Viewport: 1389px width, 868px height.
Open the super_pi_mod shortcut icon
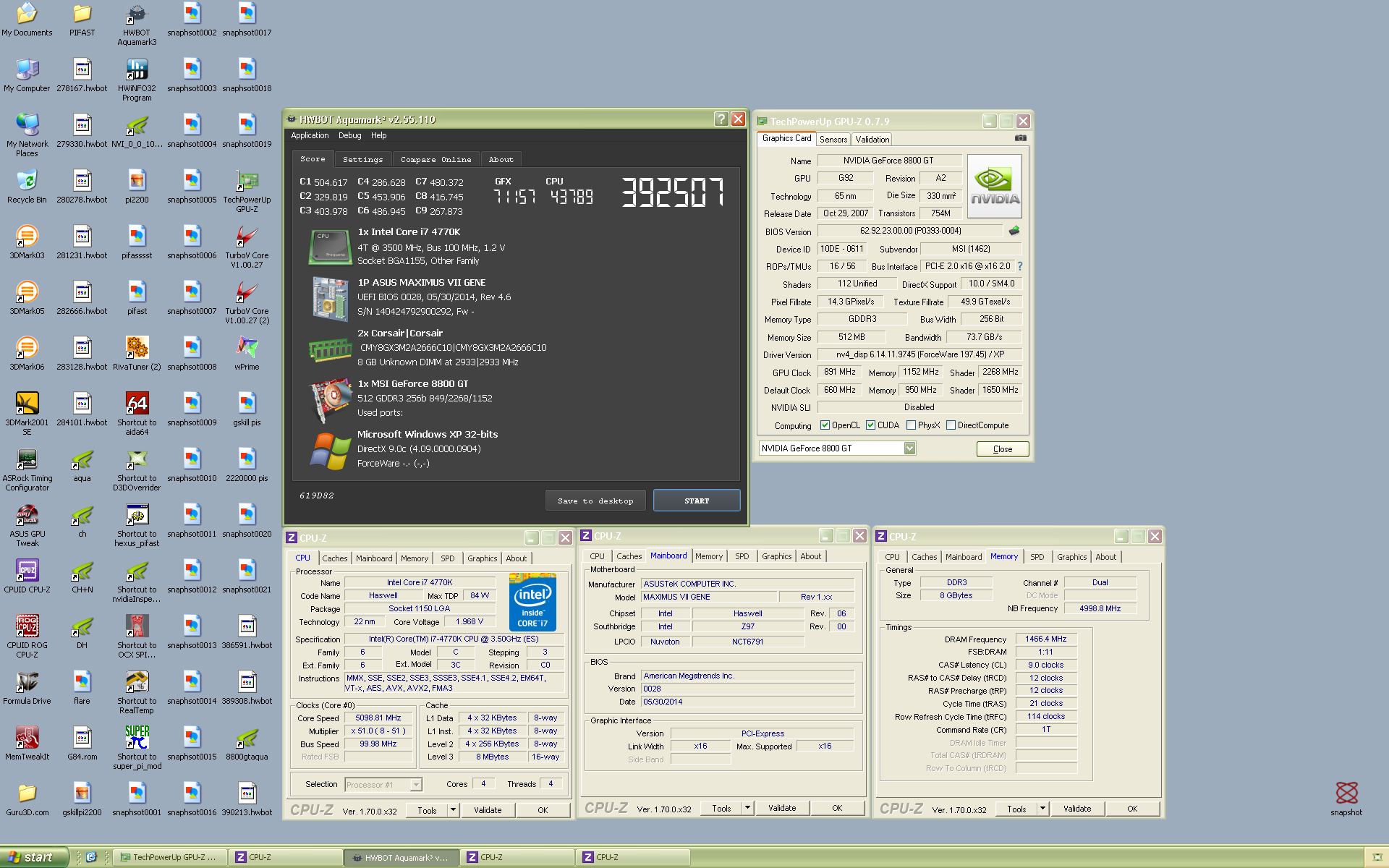pos(137,748)
